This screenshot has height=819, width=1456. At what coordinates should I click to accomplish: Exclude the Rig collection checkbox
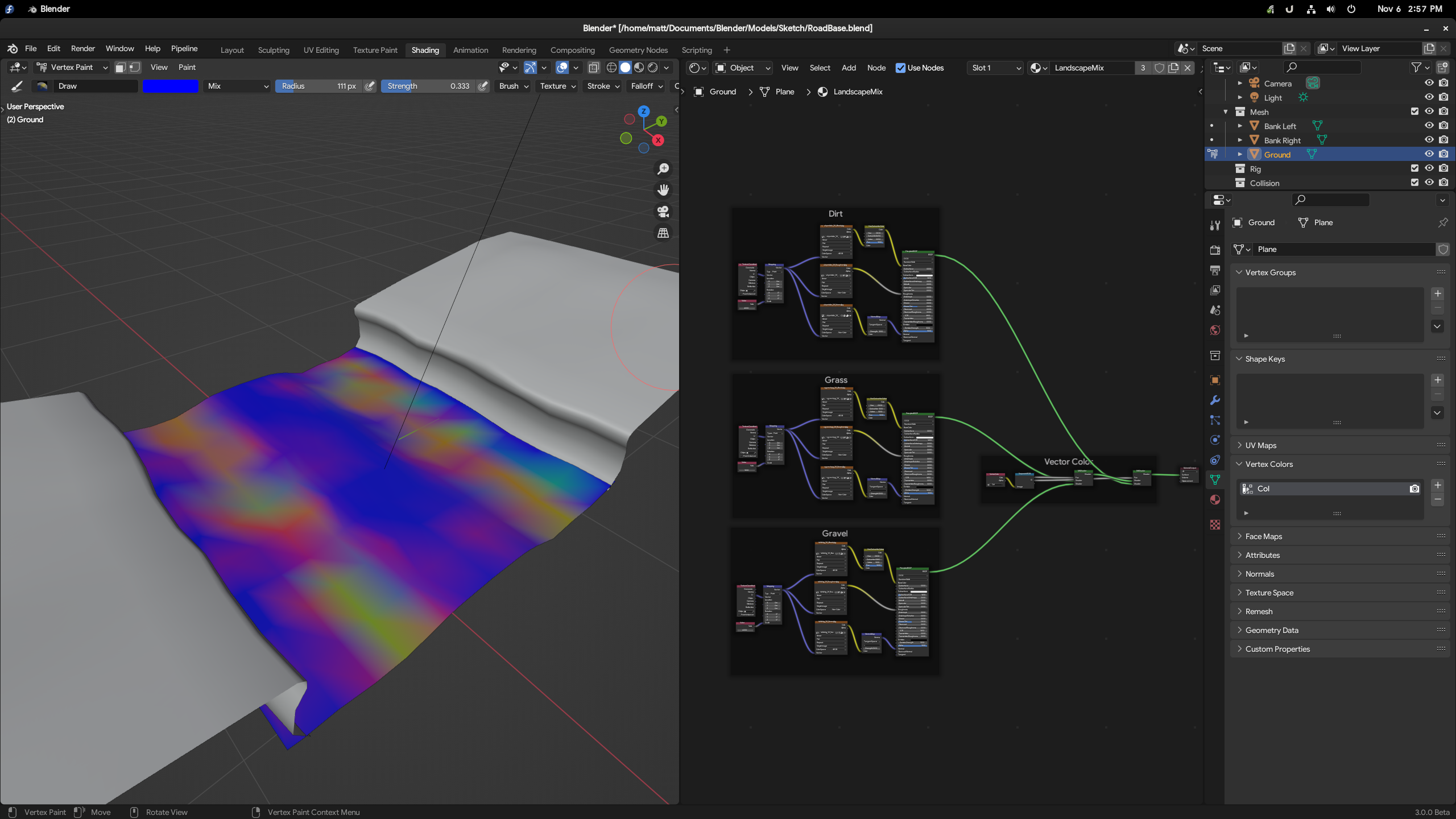[1414, 168]
